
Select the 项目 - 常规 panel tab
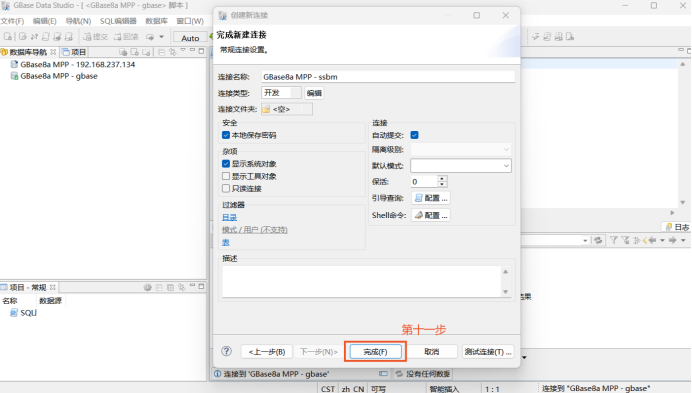coord(28,287)
